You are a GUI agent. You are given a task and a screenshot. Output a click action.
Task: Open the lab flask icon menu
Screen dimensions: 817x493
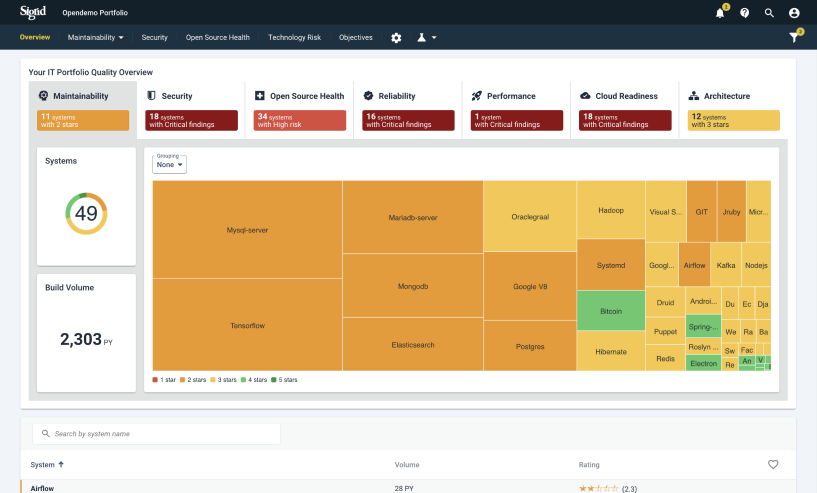coord(422,38)
